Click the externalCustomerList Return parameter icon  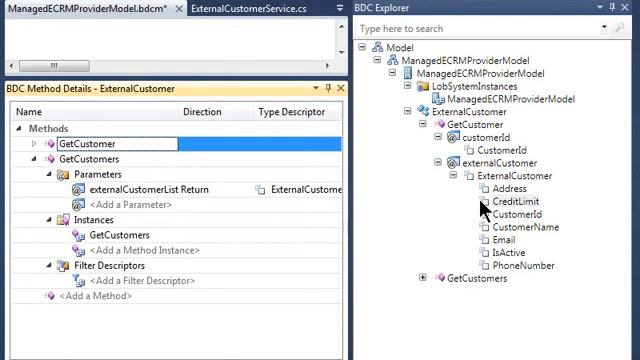78,189
